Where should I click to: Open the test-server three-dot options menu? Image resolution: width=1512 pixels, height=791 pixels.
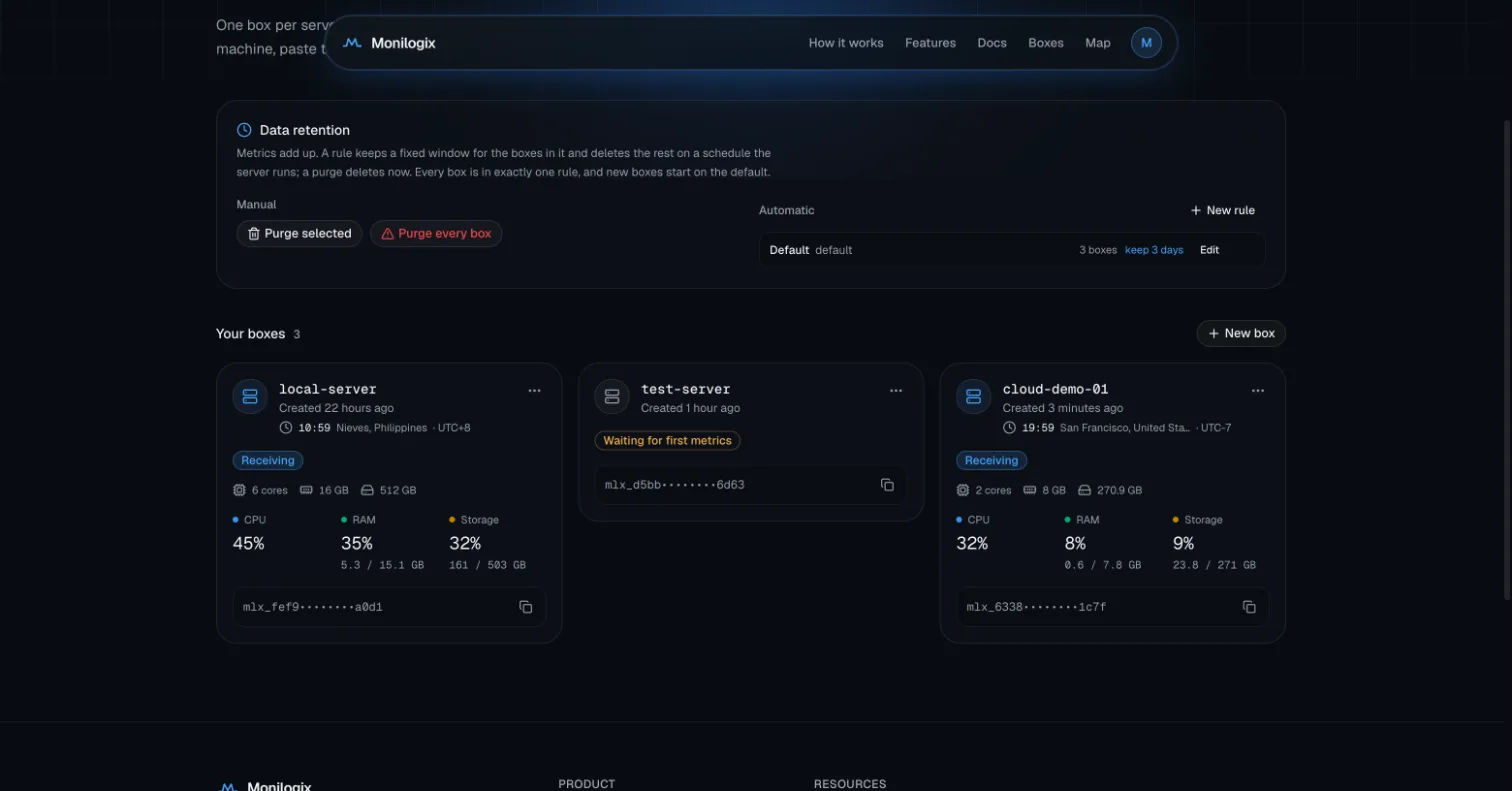click(x=896, y=390)
